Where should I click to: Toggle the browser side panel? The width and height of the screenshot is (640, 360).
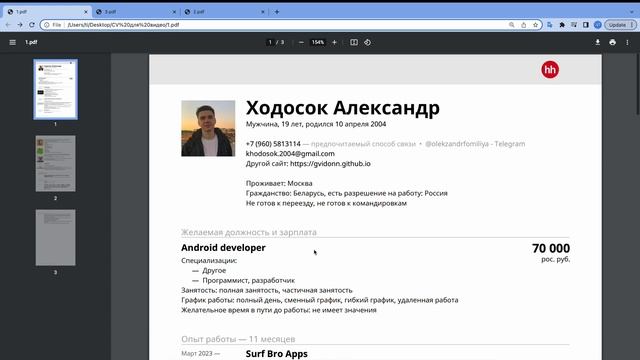click(586, 25)
